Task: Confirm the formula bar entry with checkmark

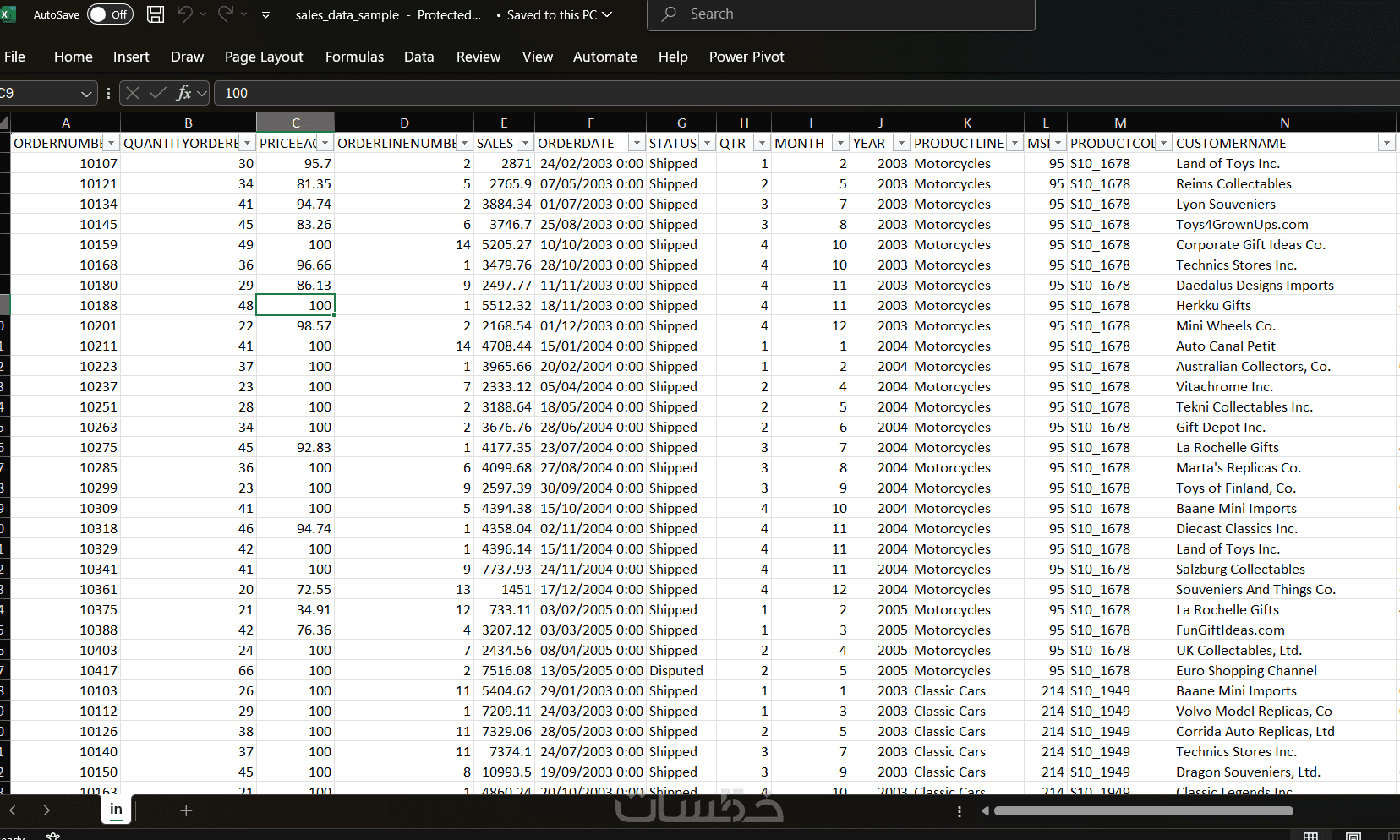Action: click(x=157, y=93)
